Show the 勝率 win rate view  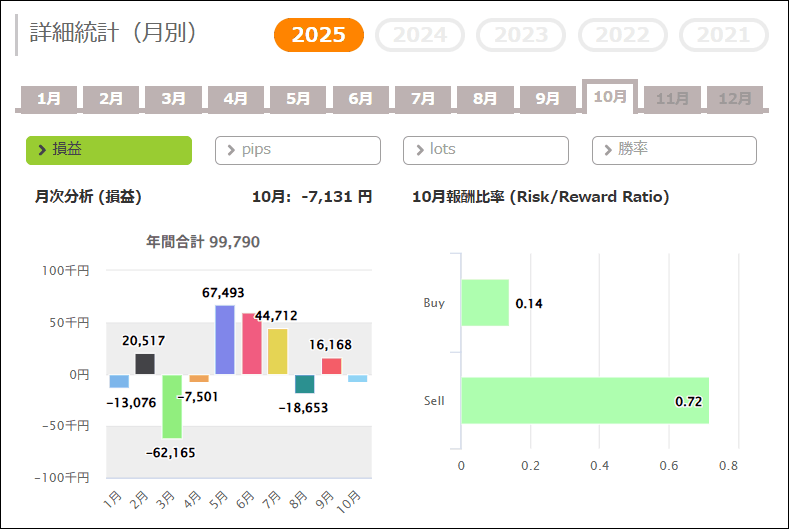point(674,150)
